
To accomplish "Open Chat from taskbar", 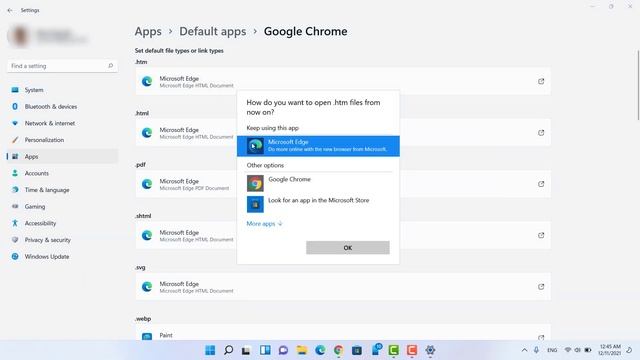I will tap(283, 350).
